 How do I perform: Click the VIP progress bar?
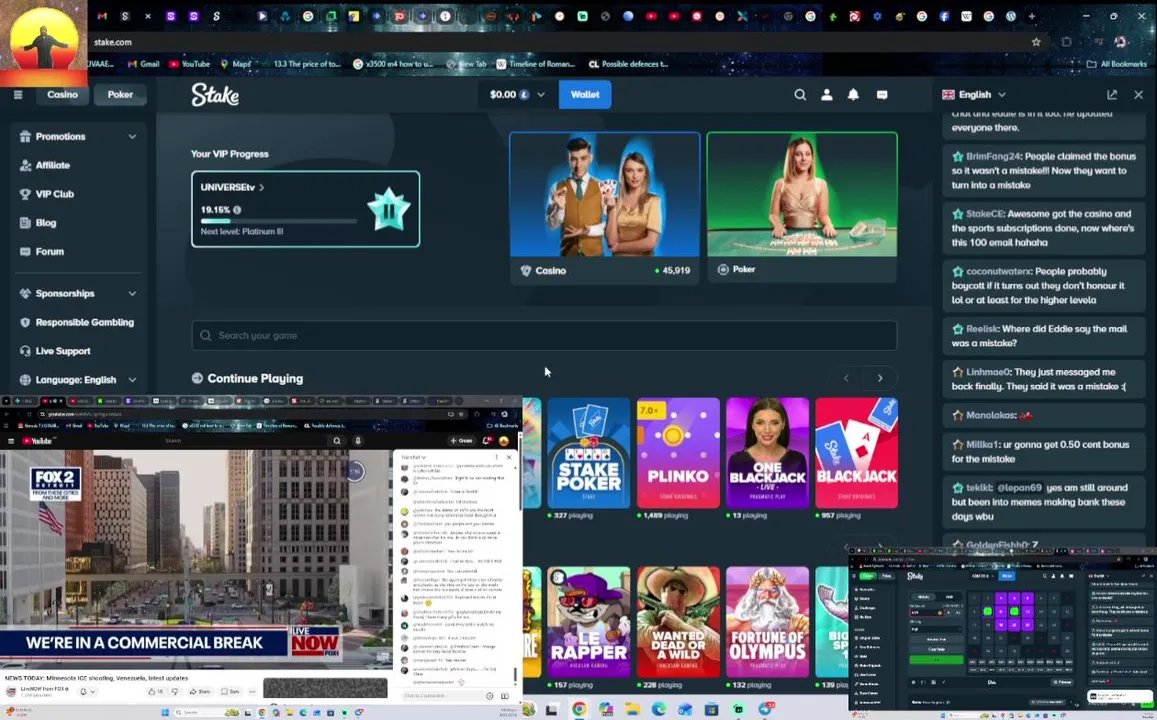278,221
